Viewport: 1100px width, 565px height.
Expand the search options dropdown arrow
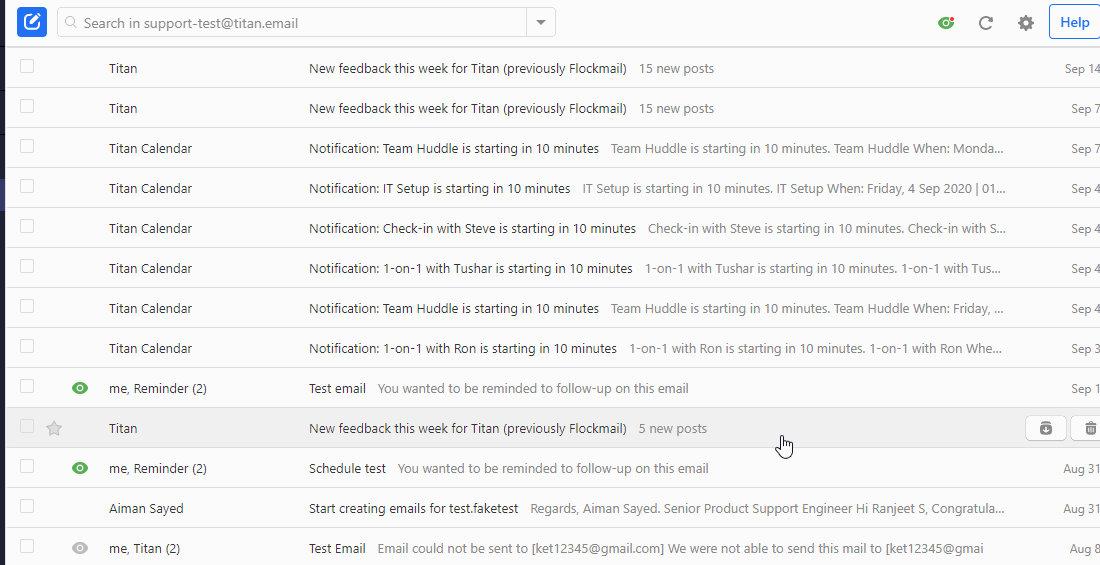[x=541, y=22]
